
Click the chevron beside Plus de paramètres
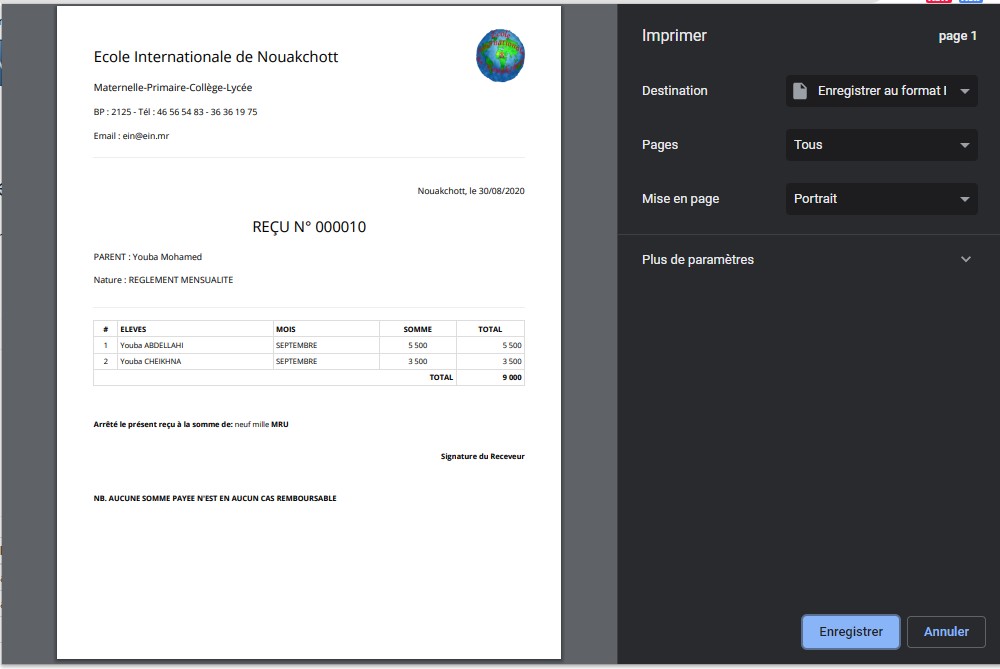pos(966,260)
